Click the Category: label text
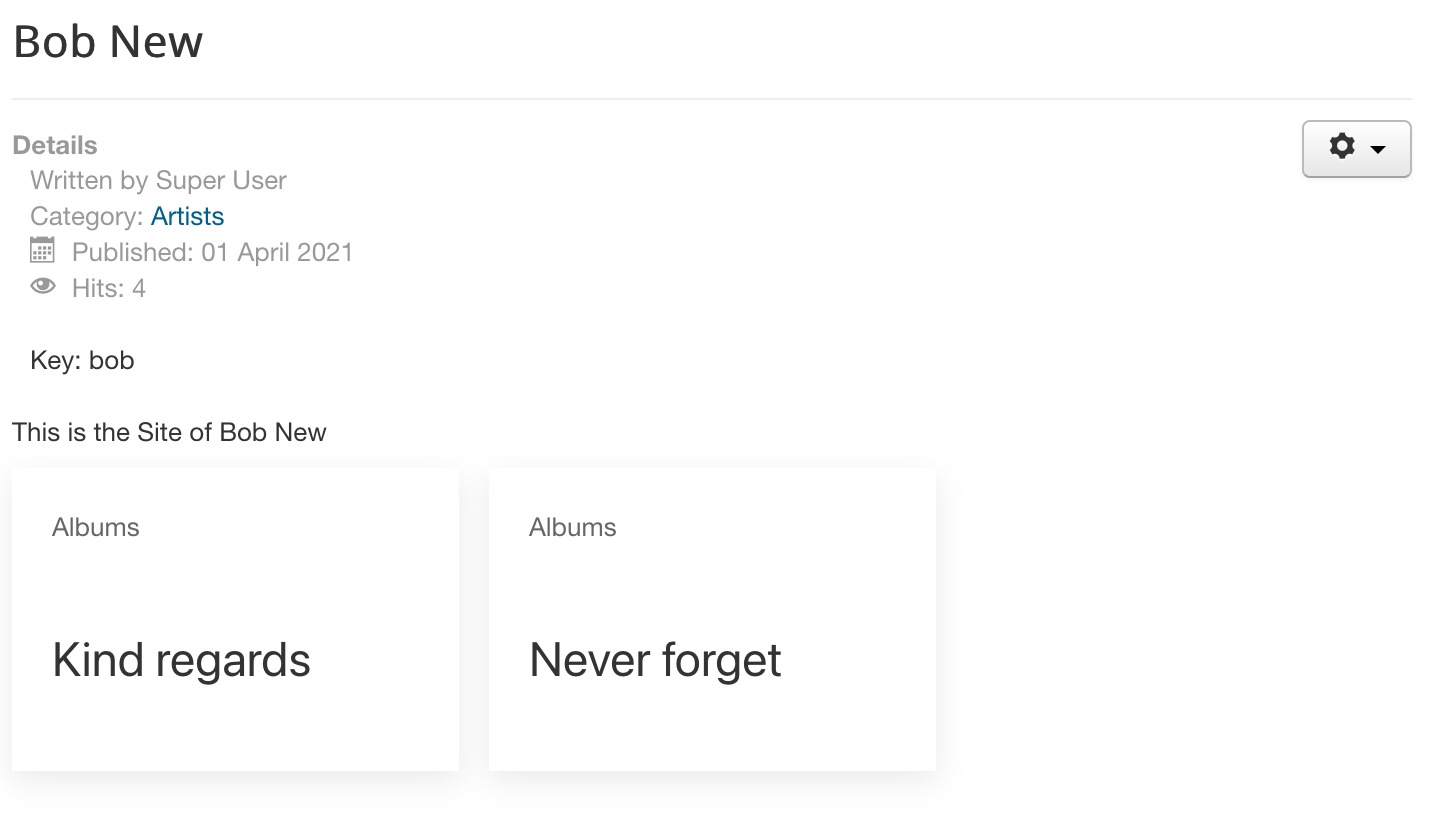The width and height of the screenshot is (1434, 814). (x=87, y=216)
